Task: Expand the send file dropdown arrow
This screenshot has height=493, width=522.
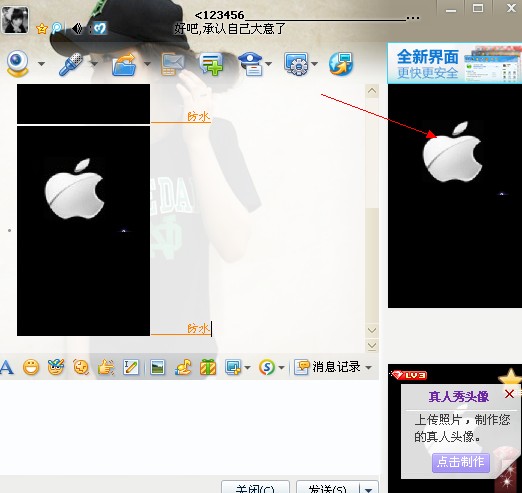Action: (x=147, y=63)
